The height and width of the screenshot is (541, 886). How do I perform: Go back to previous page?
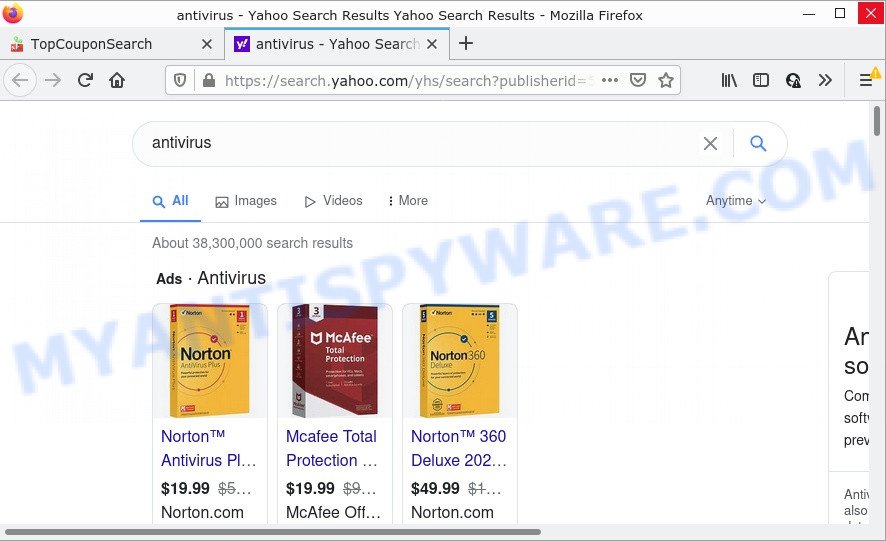point(20,80)
